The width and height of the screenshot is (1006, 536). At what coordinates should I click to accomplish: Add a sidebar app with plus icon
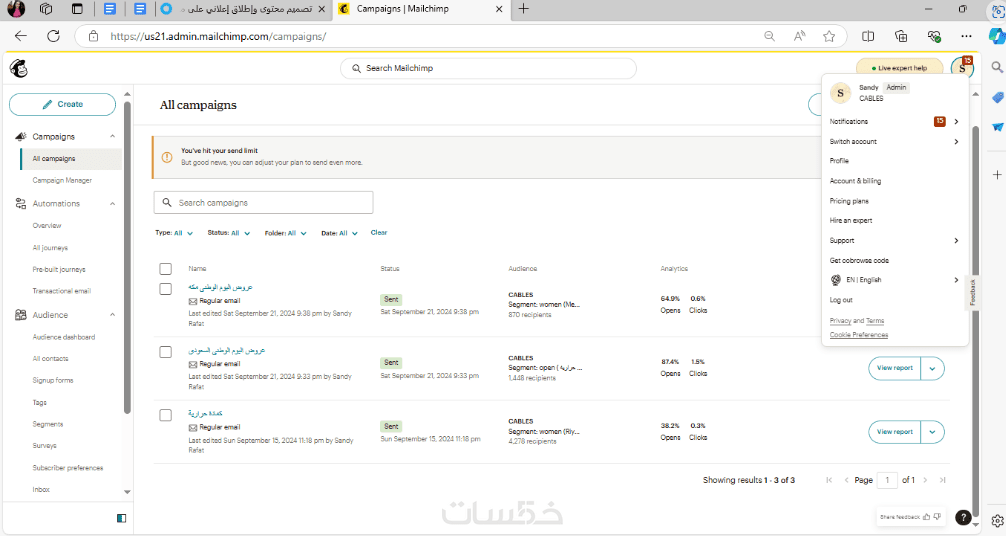pyautogui.click(x=997, y=175)
